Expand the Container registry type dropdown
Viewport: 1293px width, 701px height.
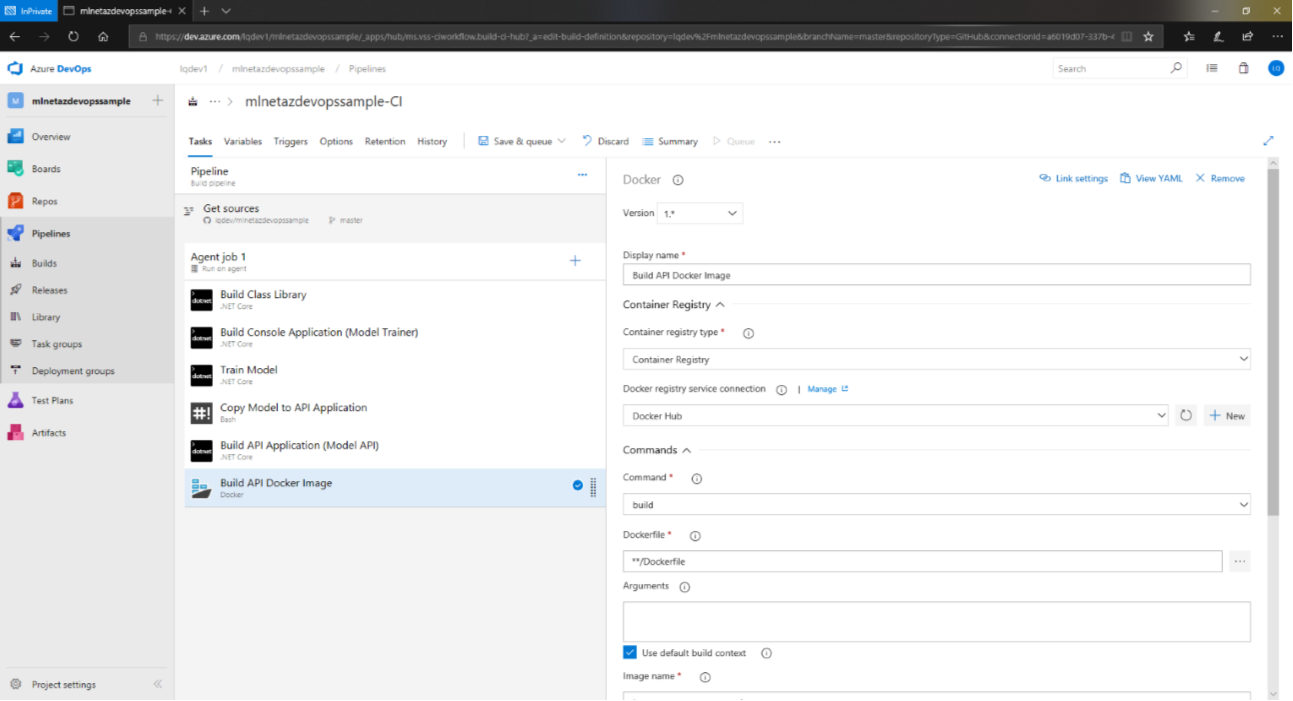pos(935,359)
